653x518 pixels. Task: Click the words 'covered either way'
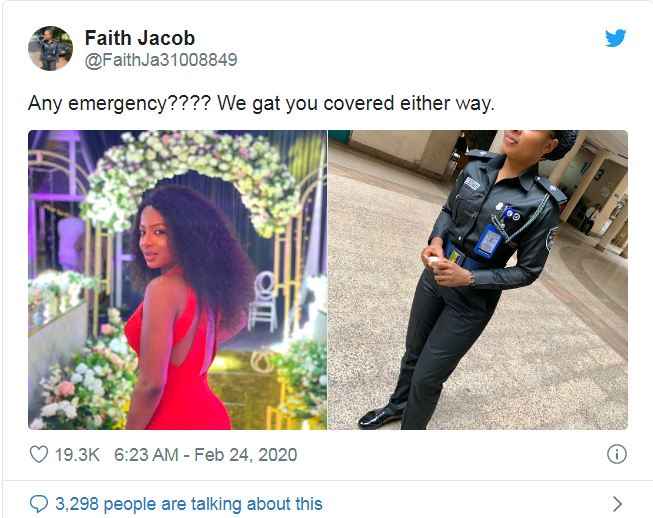pos(409,103)
